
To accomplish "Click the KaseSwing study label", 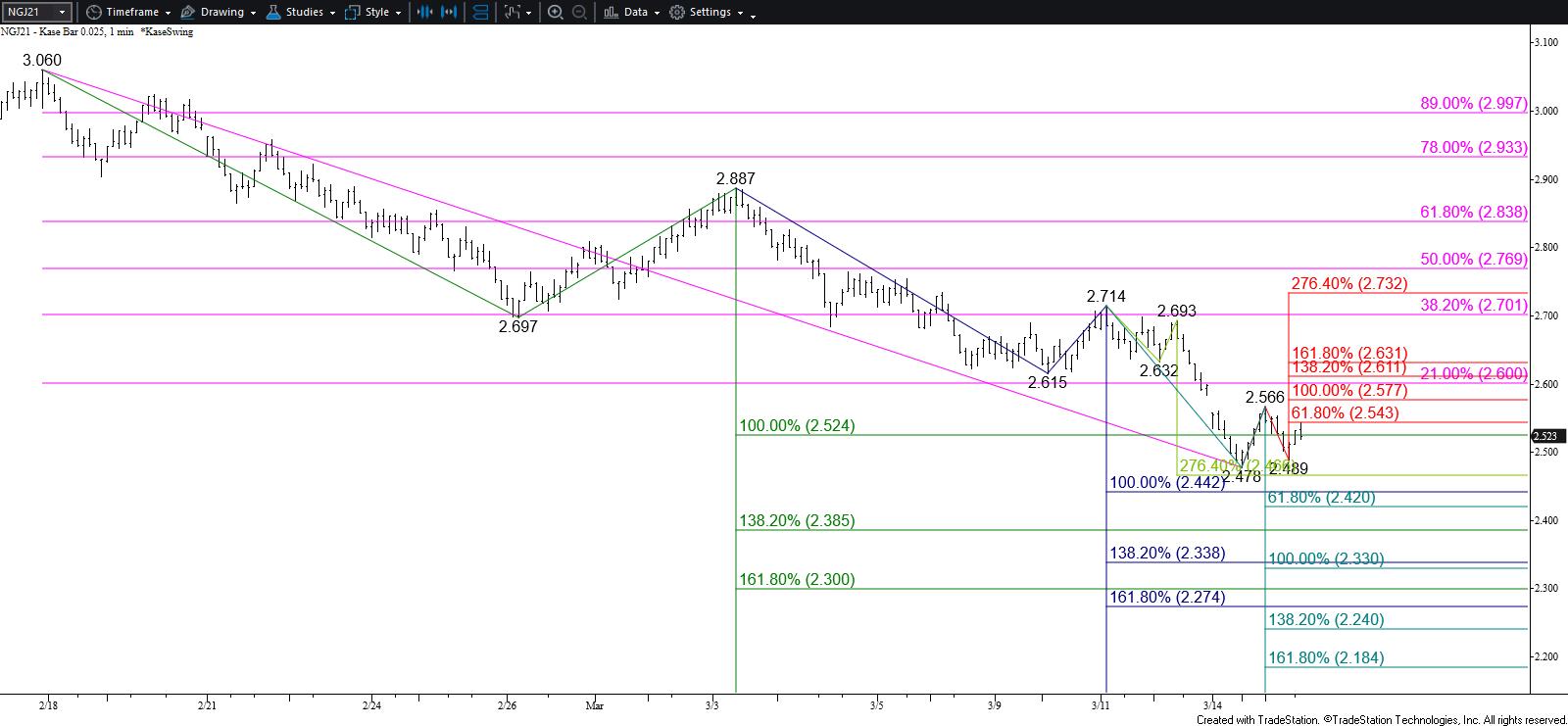I will [x=168, y=32].
